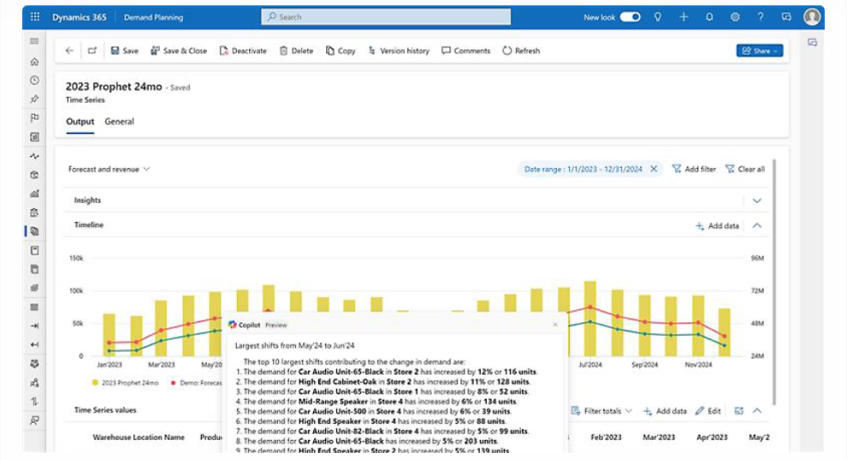Viewport: 847px width, 460px height.
Task: Click the Mar'2023 column header
Action: click(x=658, y=437)
